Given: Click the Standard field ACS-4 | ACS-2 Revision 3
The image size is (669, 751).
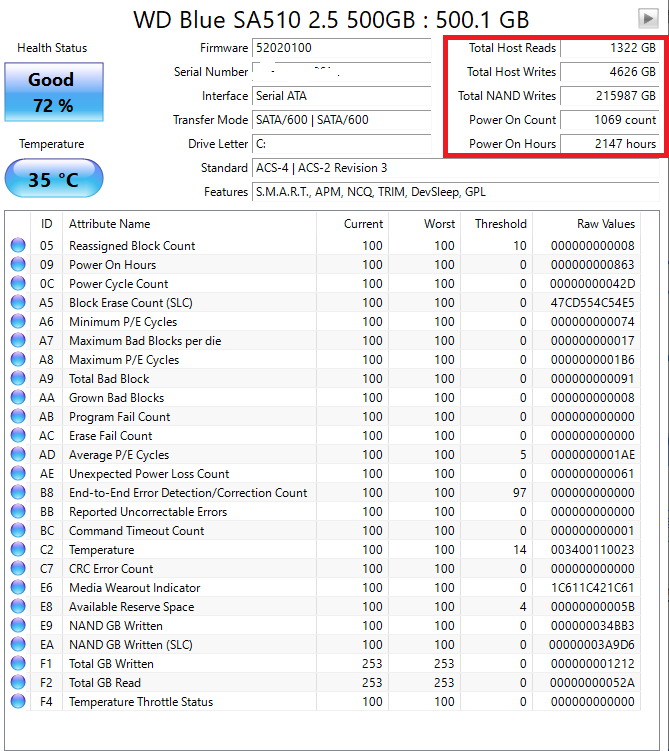Looking at the screenshot, I should pyautogui.click(x=455, y=168).
